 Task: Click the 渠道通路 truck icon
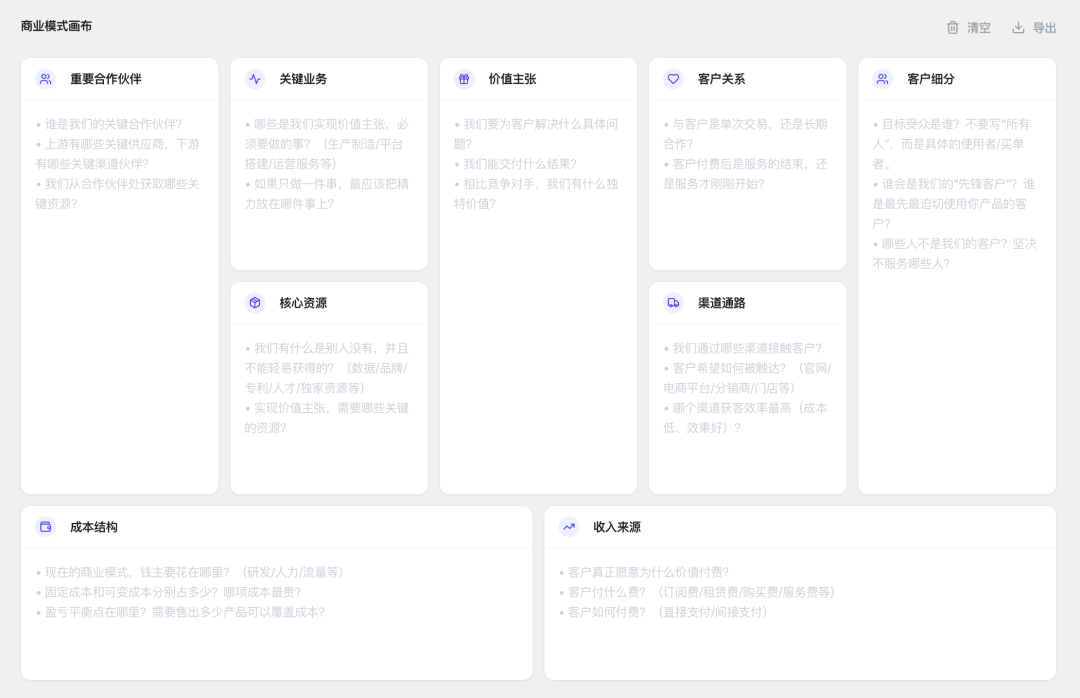pos(673,303)
